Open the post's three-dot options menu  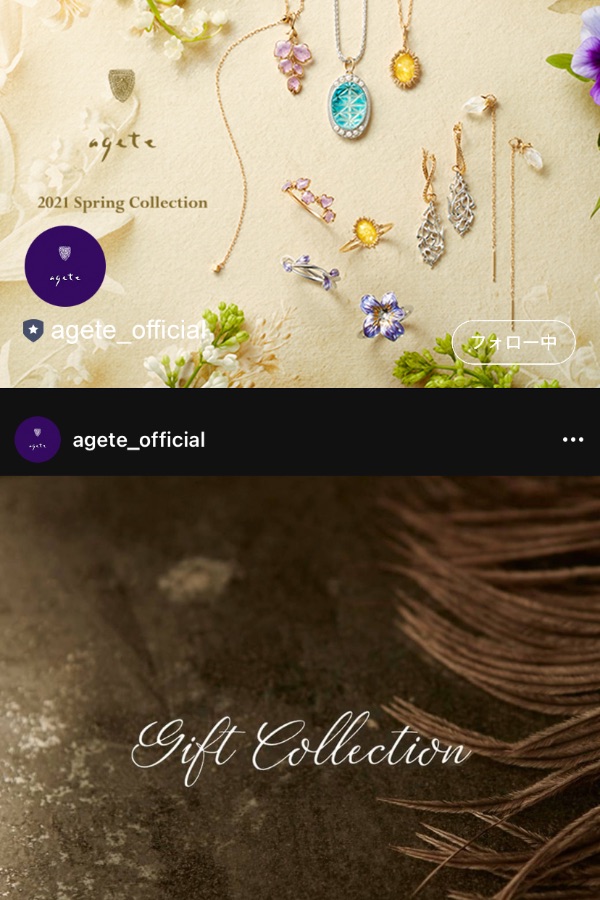(x=572, y=440)
